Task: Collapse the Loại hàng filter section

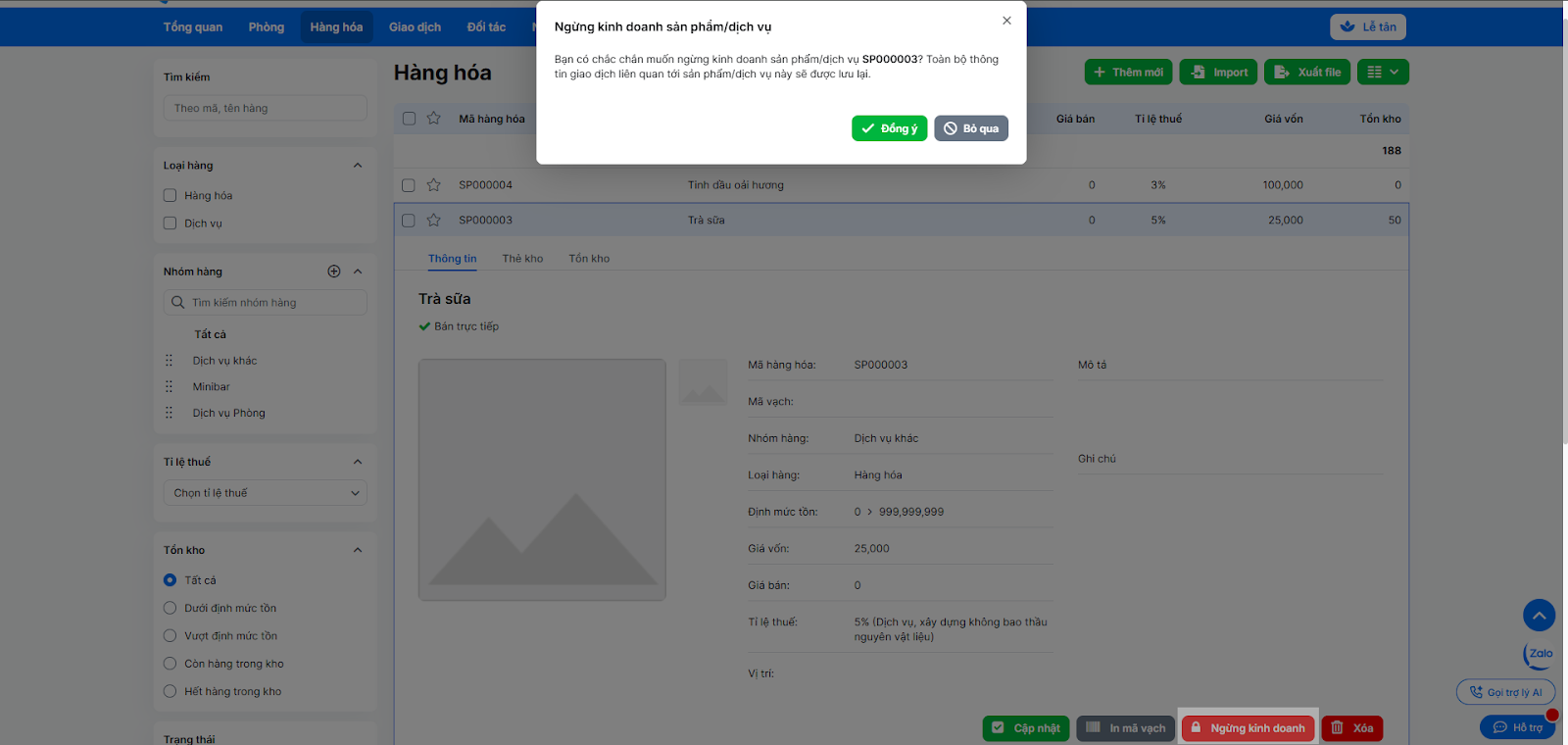Action: (x=358, y=166)
